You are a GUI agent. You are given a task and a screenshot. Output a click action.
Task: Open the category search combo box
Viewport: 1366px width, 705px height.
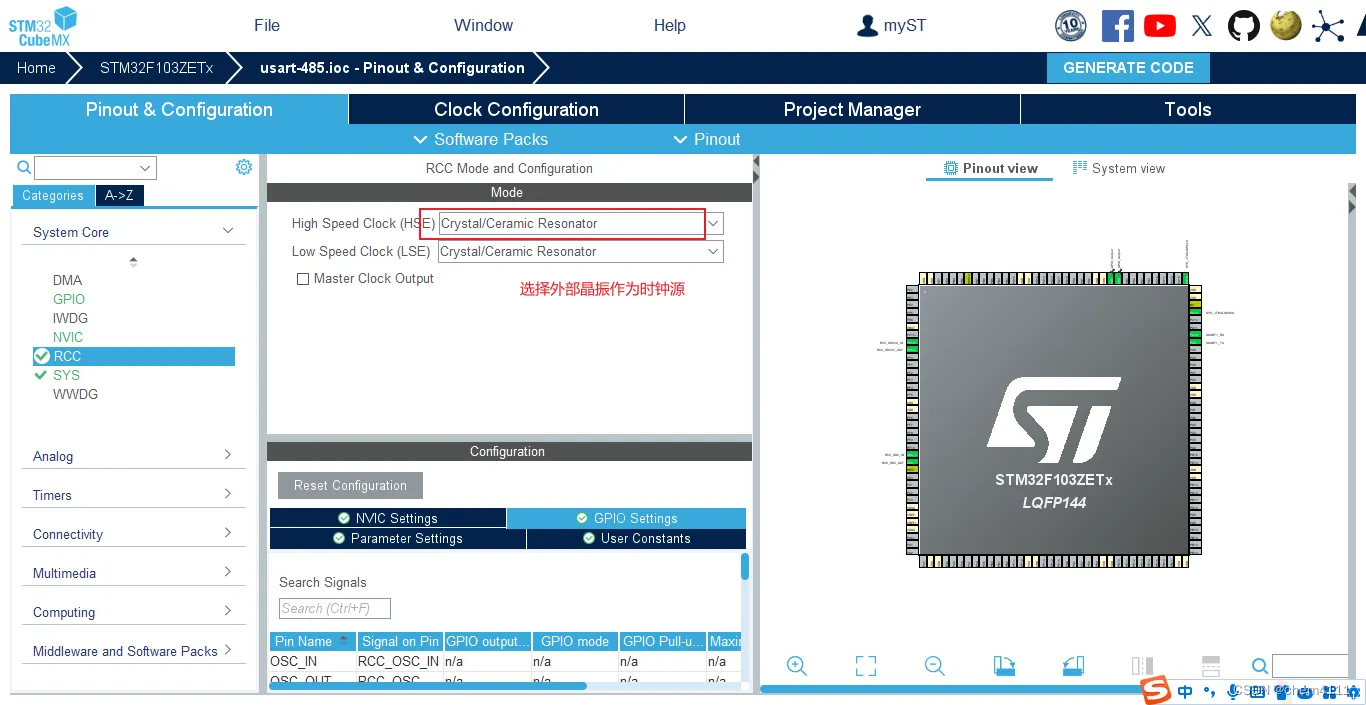[x=96, y=168]
